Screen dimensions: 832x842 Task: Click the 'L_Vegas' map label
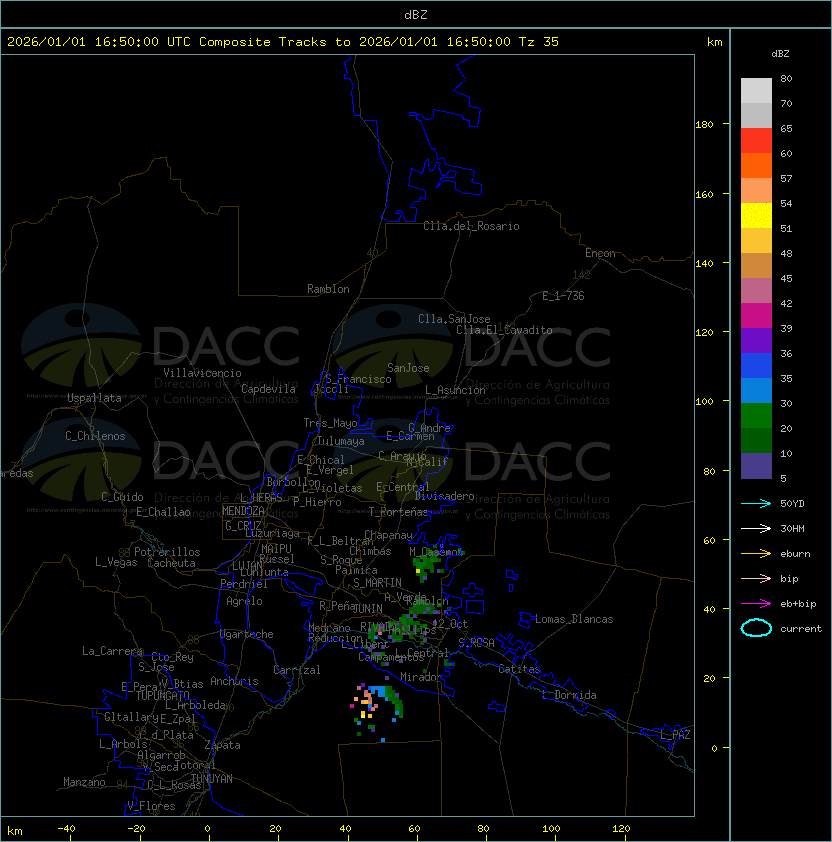click(x=116, y=562)
